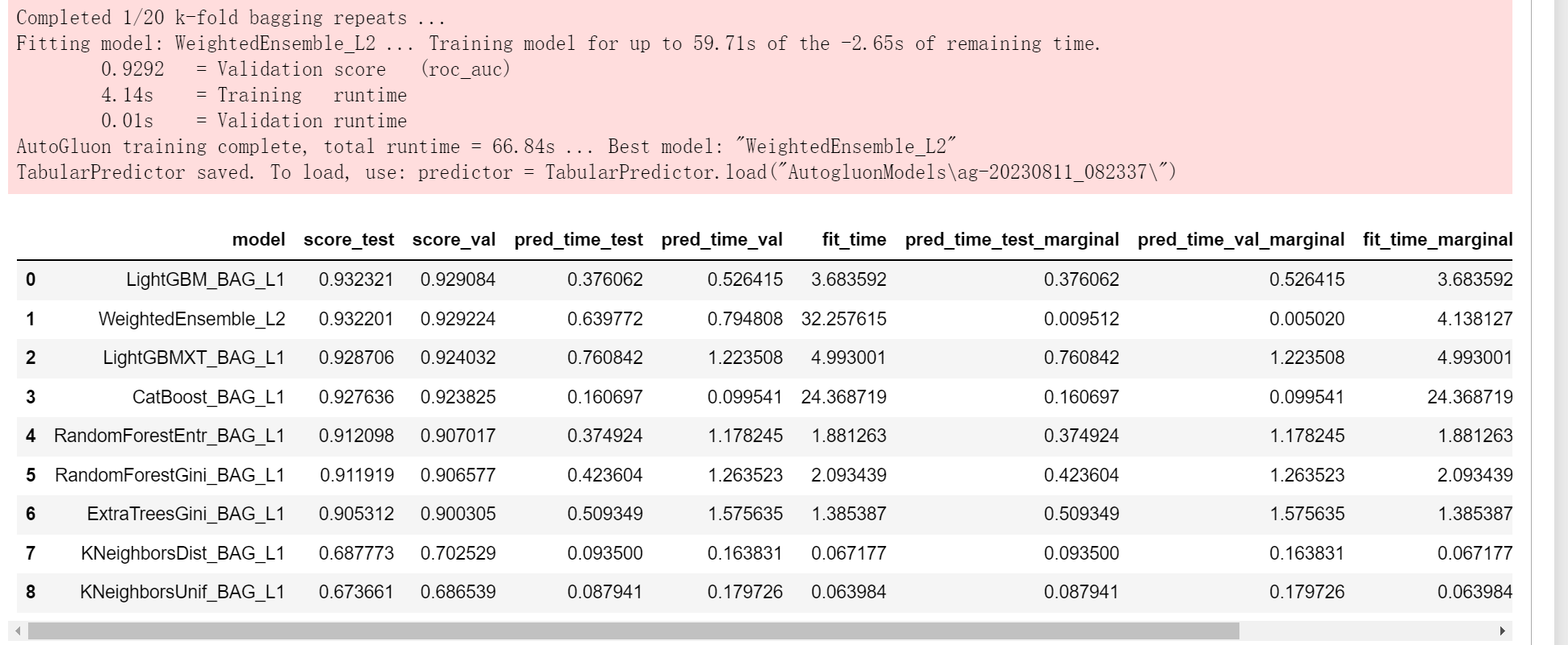
Task: Click the RandomForestGini_BAG_L1 model name
Action: pos(169,476)
